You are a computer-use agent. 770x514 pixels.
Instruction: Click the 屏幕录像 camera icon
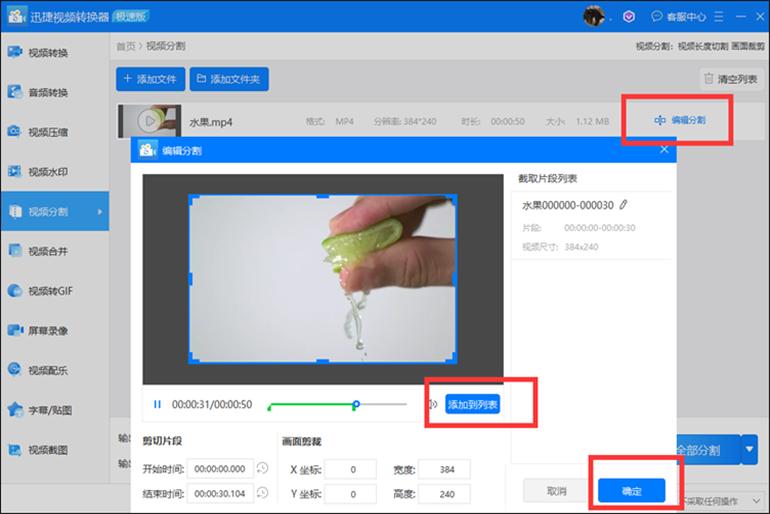15,330
